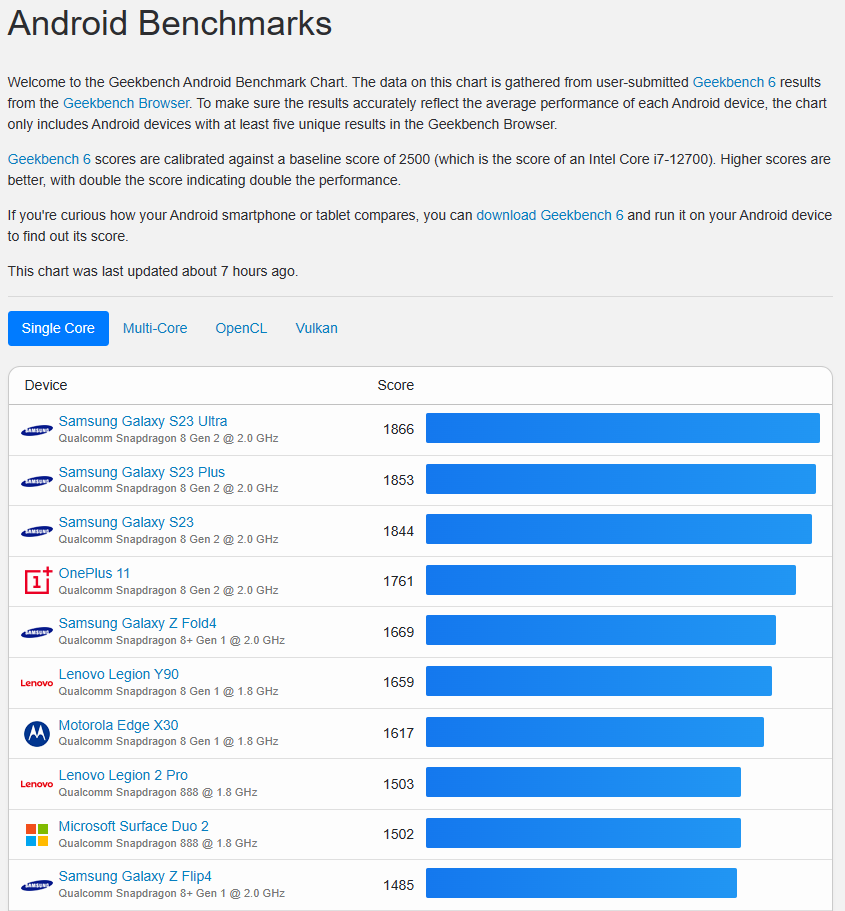Open Motorola Edge X30 link
The width and height of the screenshot is (845, 911).
coord(119,725)
